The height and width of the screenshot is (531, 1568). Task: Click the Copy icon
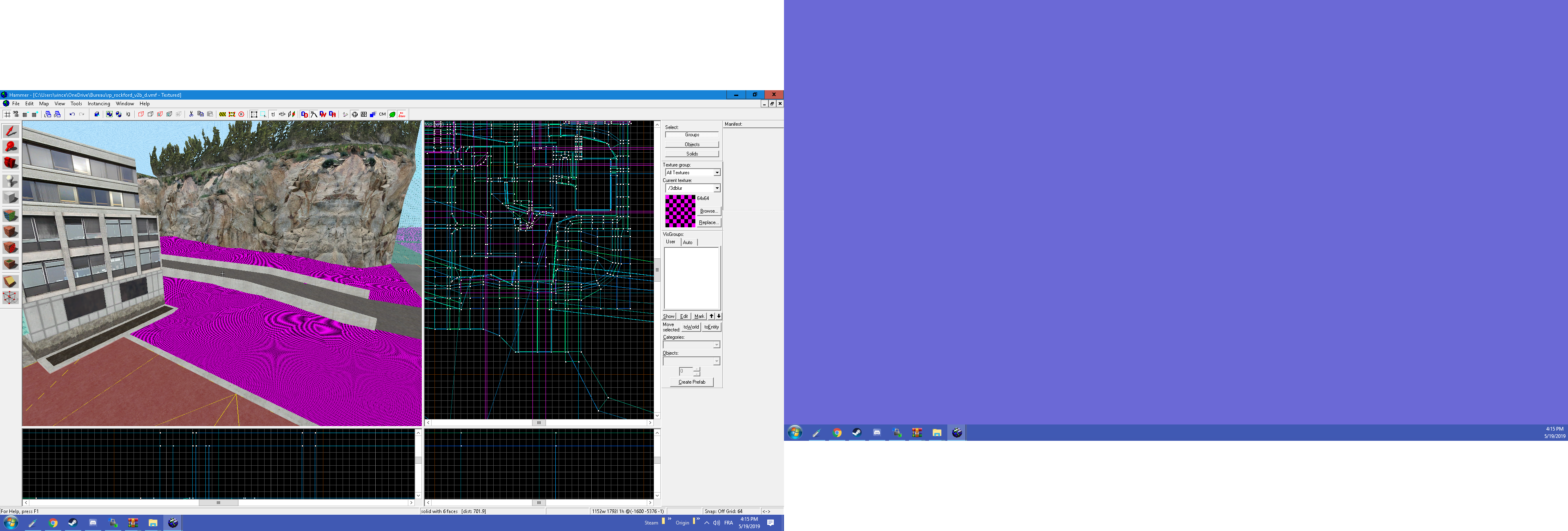click(x=200, y=114)
